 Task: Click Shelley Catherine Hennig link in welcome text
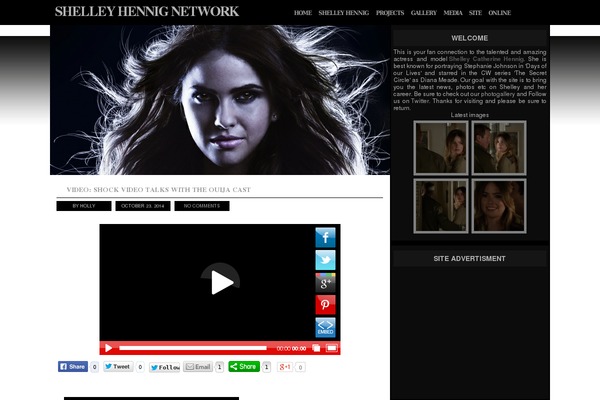(x=486, y=59)
